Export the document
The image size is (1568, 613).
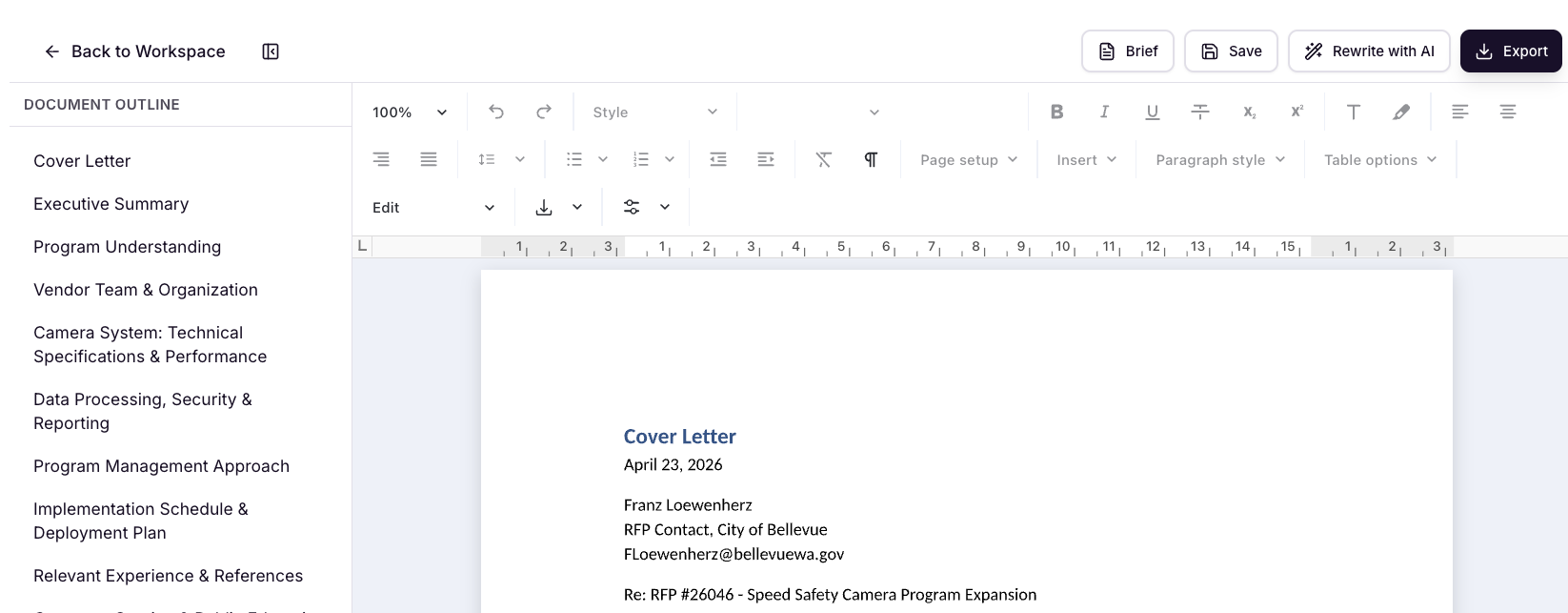pos(1511,51)
